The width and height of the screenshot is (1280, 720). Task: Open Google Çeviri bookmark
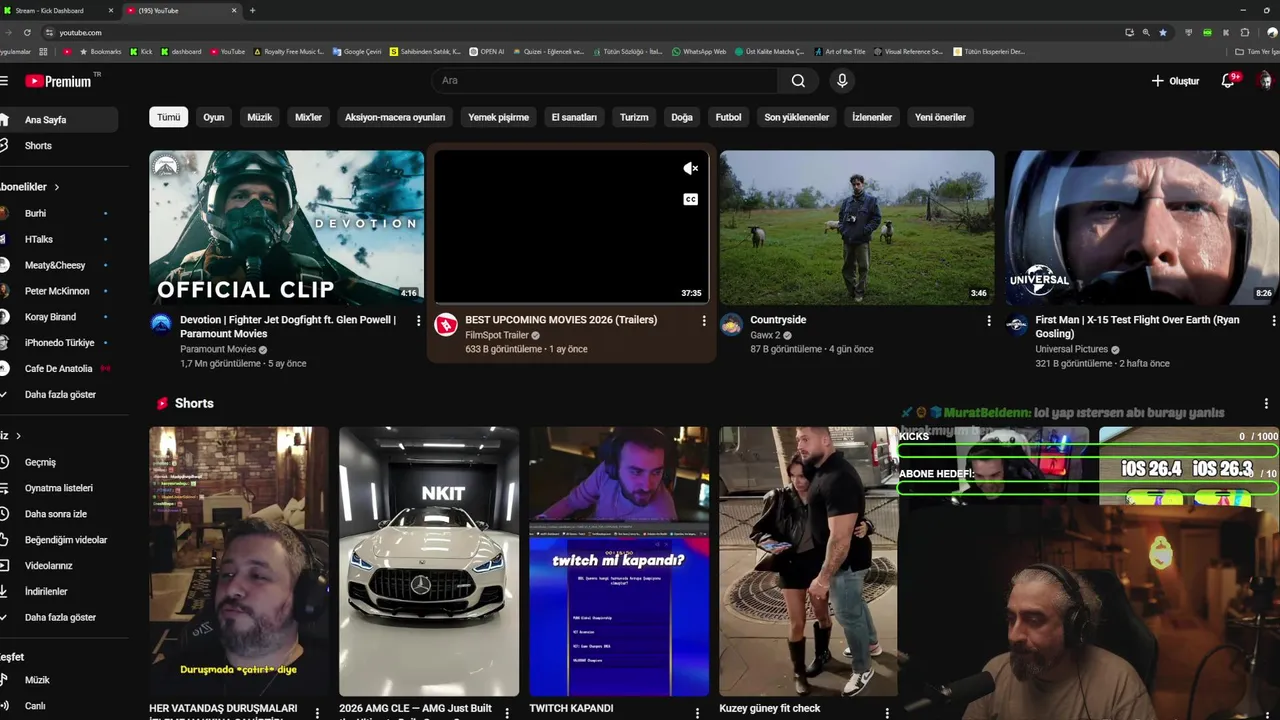(x=357, y=51)
